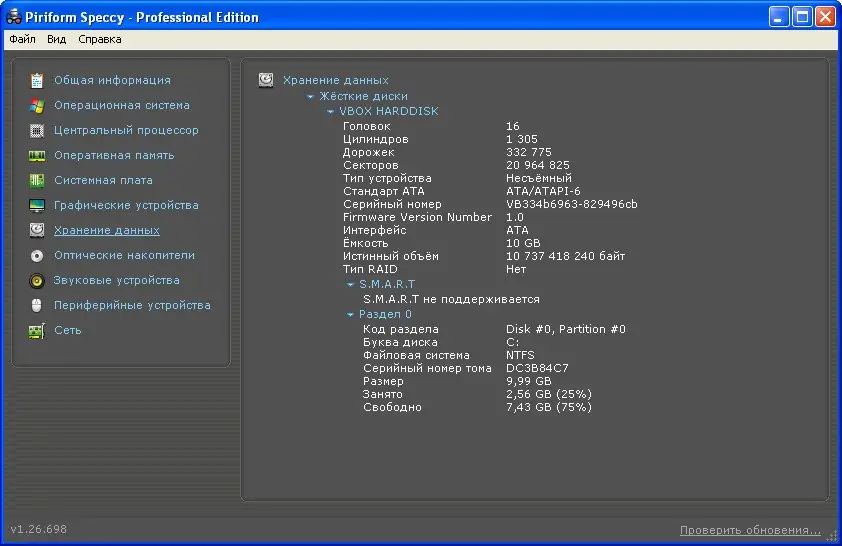Select the underlined Хранение данных sidebar link
Viewport: 842px width, 546px height.
106,230
